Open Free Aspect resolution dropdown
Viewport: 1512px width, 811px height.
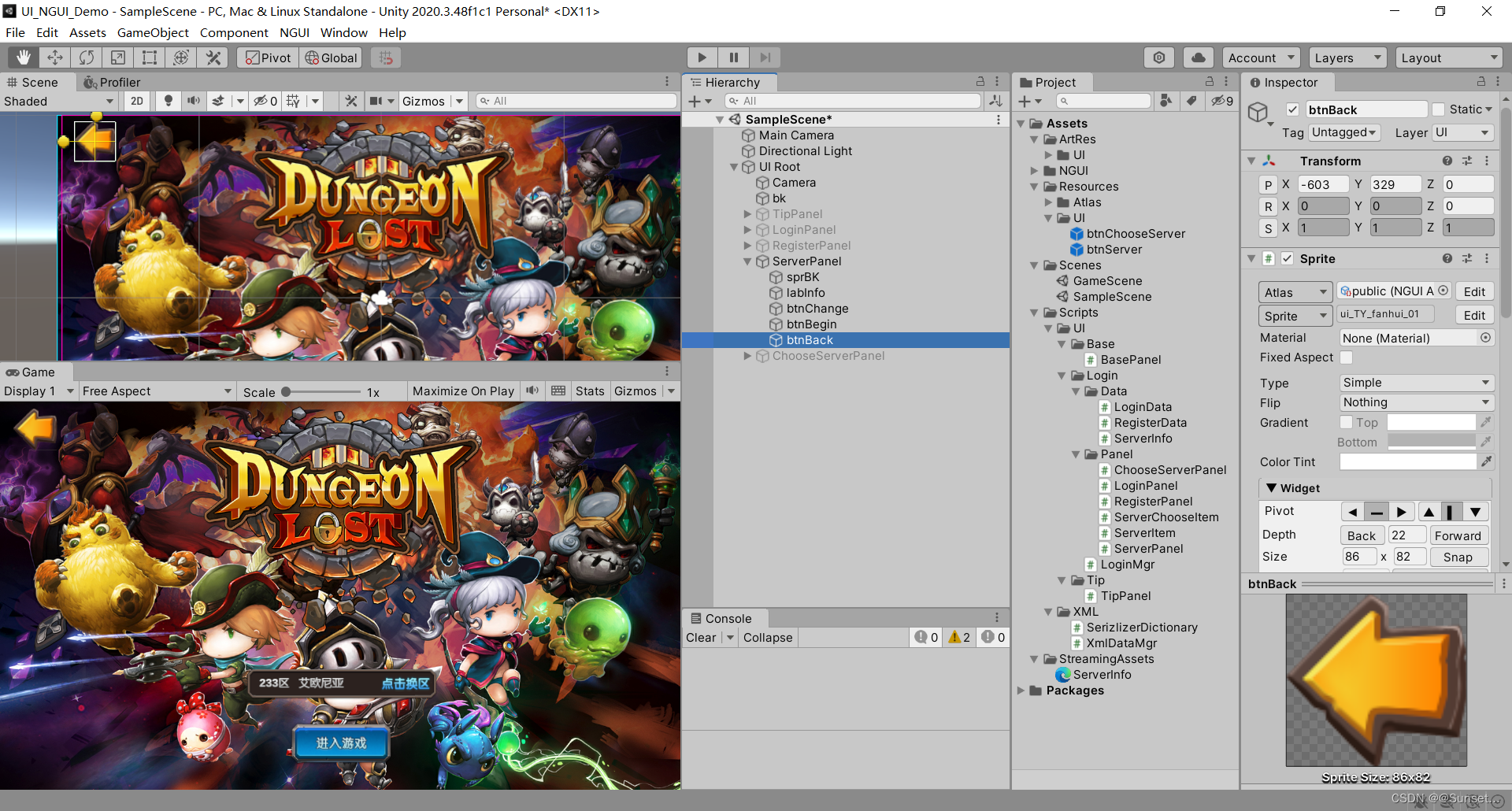pos(157,391)
